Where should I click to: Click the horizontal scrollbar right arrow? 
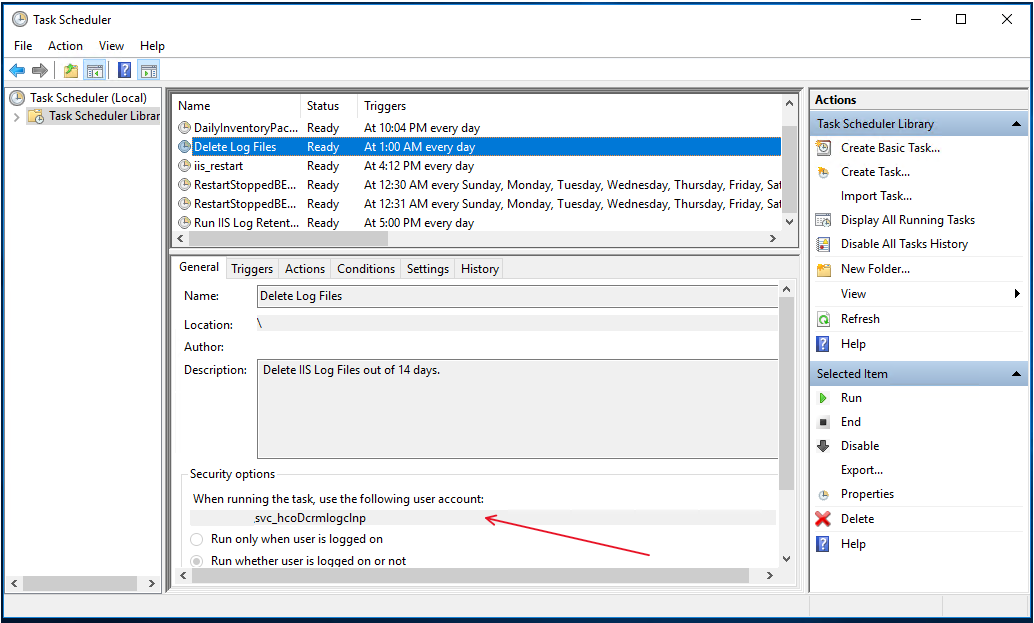point(773,238)
